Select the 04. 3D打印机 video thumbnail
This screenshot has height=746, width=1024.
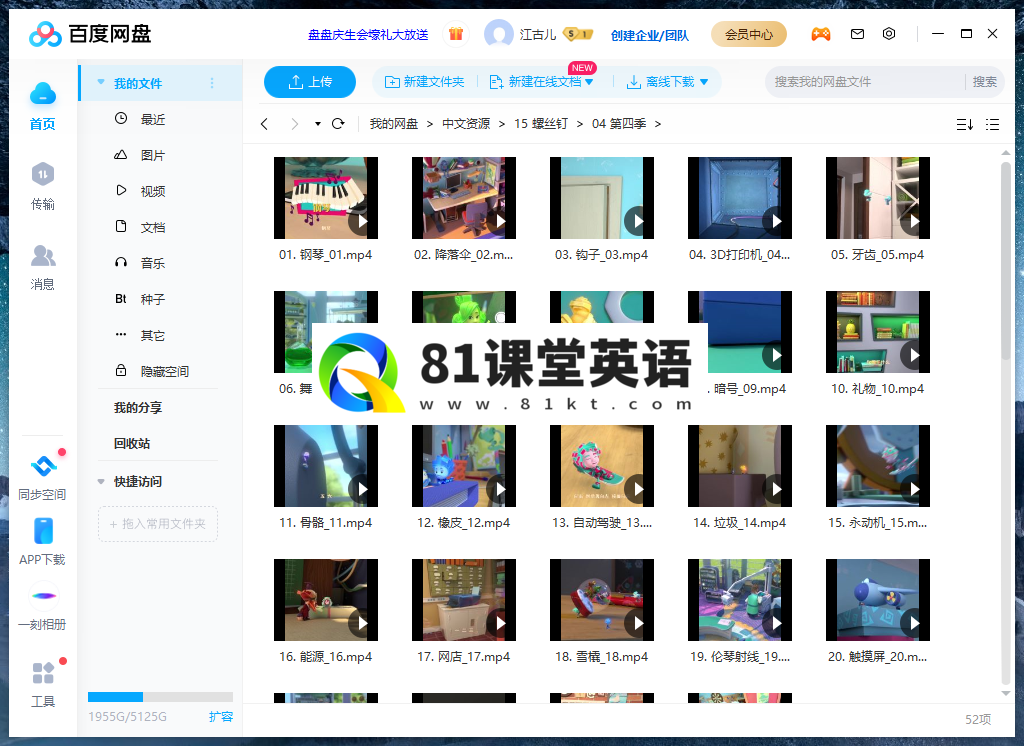(x=740, y=198)
